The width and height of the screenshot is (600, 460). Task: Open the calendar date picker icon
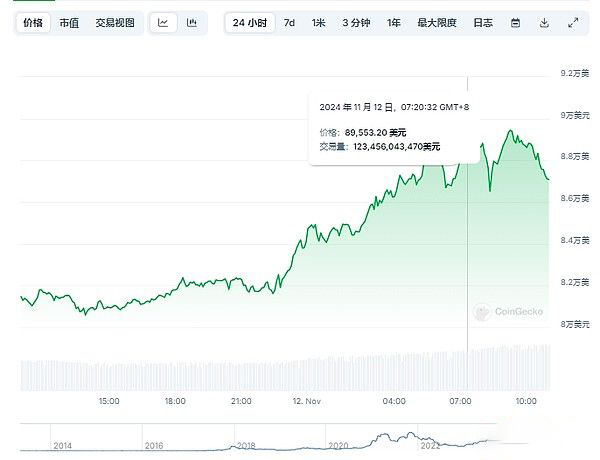click(x=515, y=23)
